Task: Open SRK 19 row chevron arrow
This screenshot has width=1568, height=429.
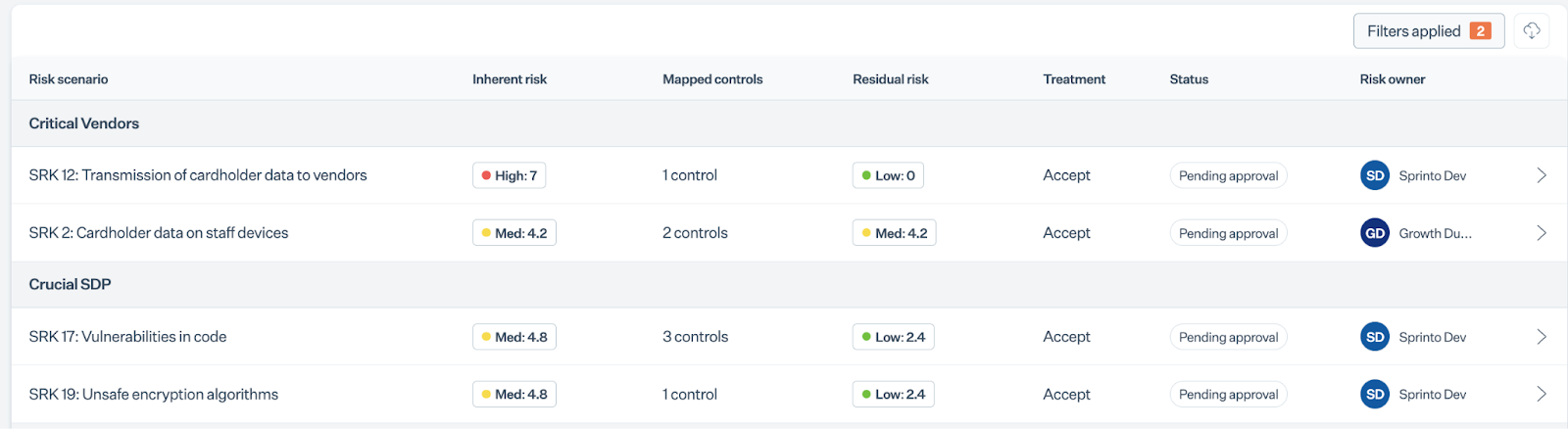Action: point(1542,394)
